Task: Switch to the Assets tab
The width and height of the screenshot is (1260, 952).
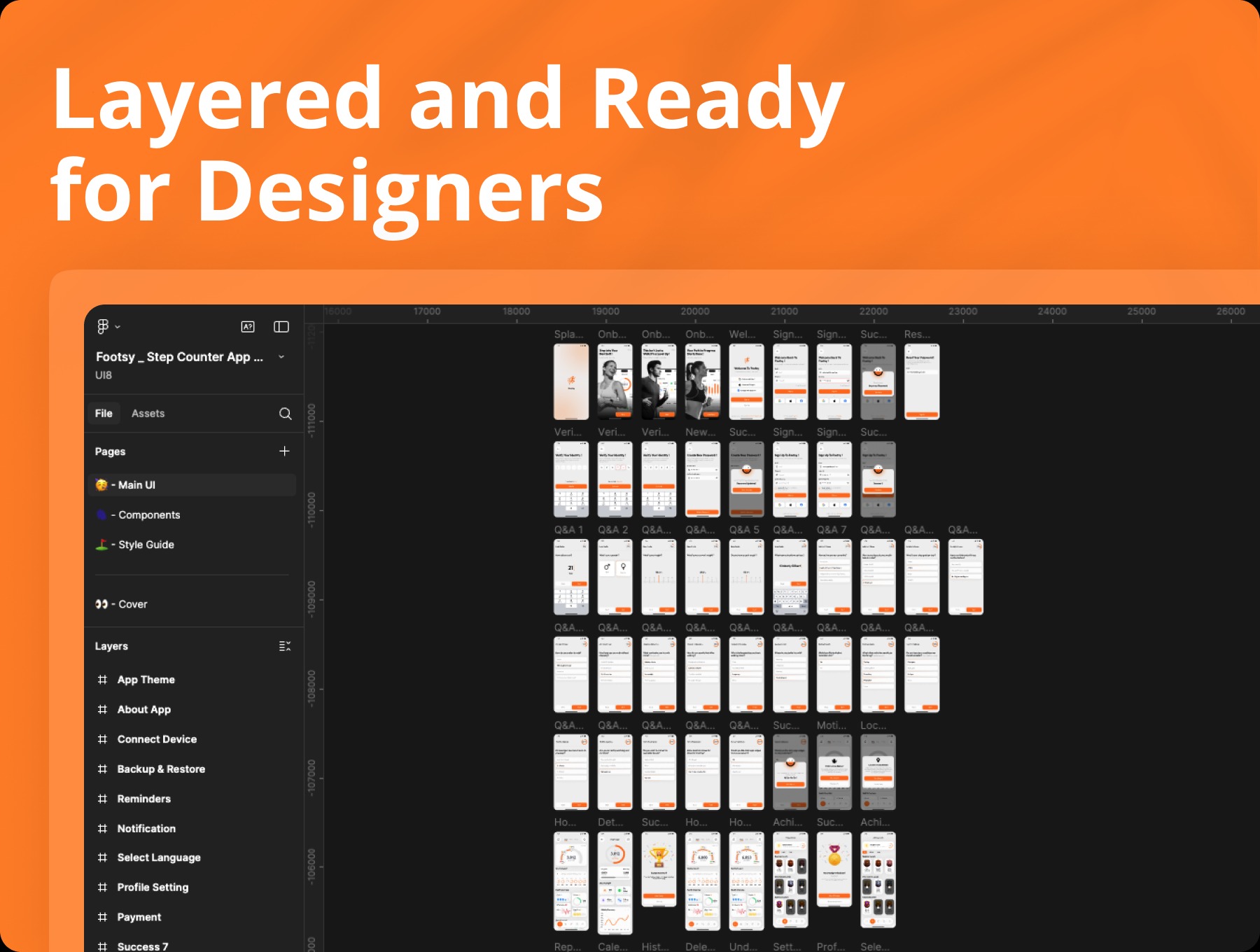Action: pos(148,413)
